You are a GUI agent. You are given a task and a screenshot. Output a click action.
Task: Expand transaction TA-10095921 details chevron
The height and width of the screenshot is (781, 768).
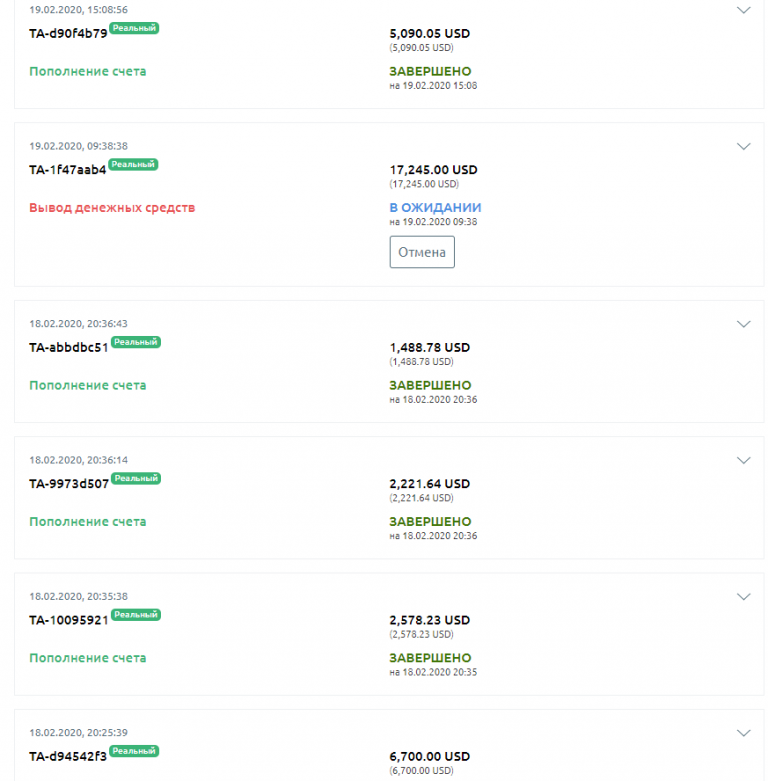[743, 596]
